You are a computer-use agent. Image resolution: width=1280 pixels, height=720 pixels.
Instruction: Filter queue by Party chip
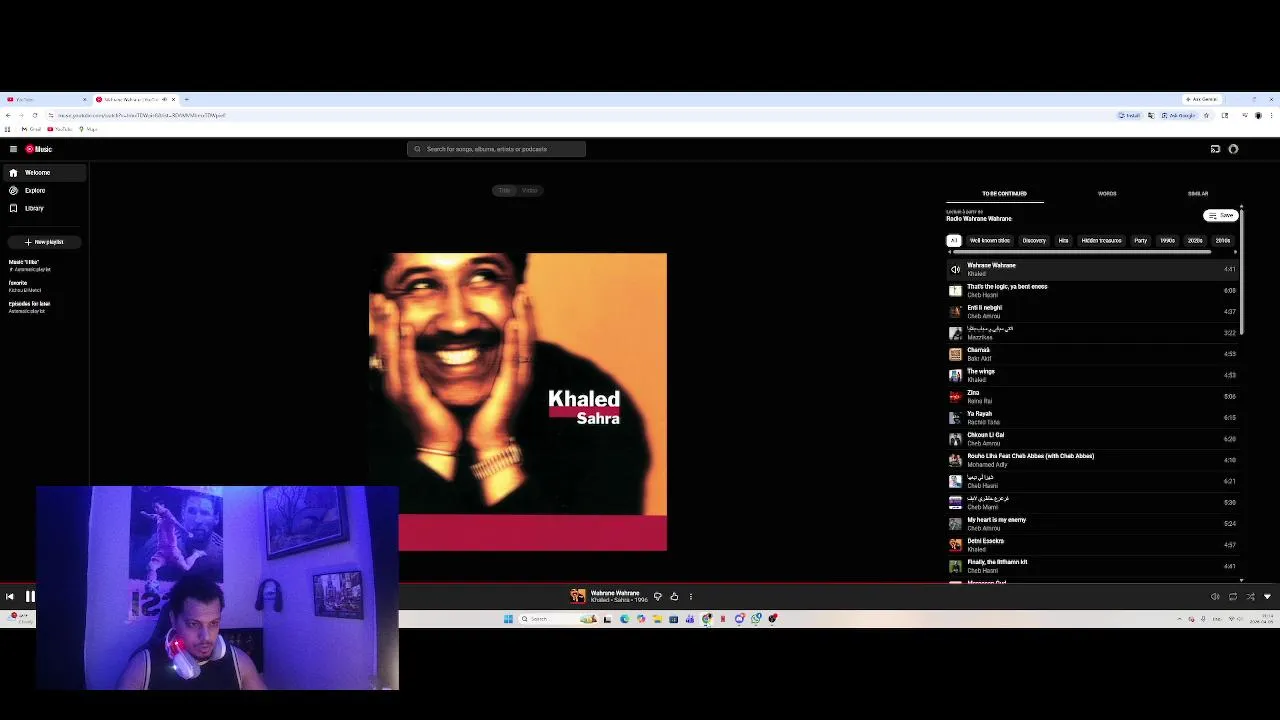1140,241
